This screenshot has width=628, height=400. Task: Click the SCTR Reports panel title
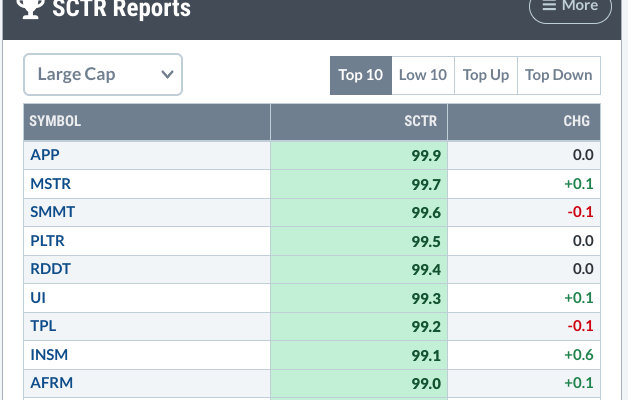point(121,8)
